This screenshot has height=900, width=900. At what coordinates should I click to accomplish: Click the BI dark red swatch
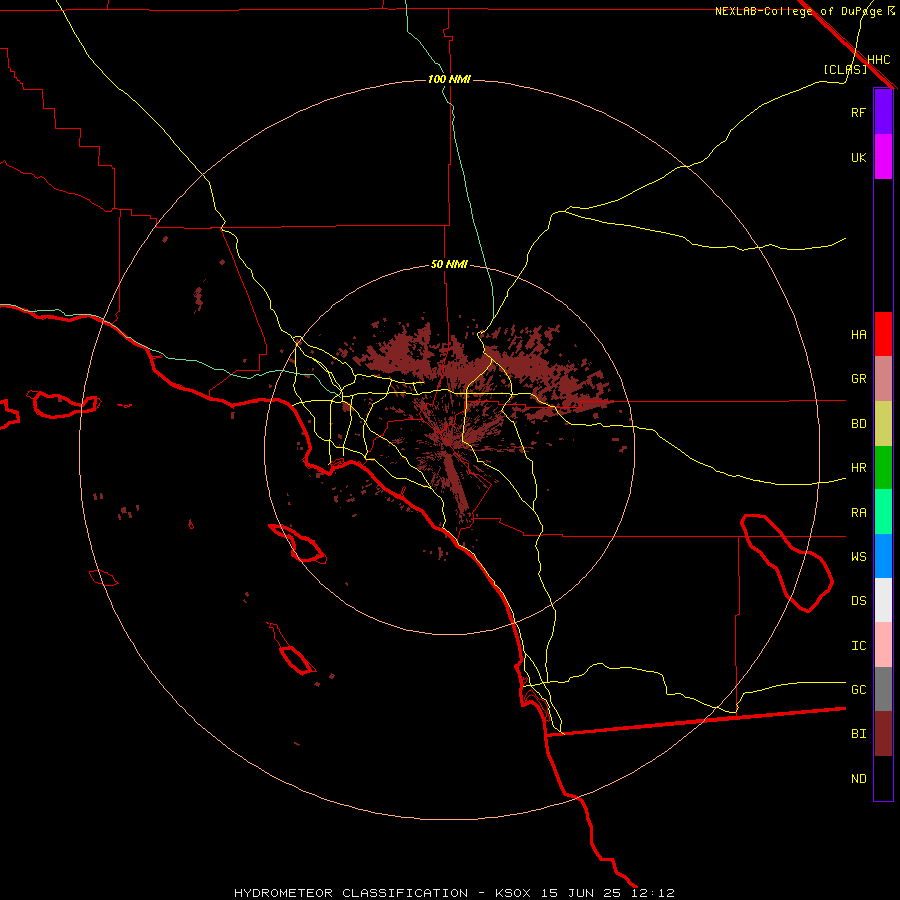[x=883, y=734]
